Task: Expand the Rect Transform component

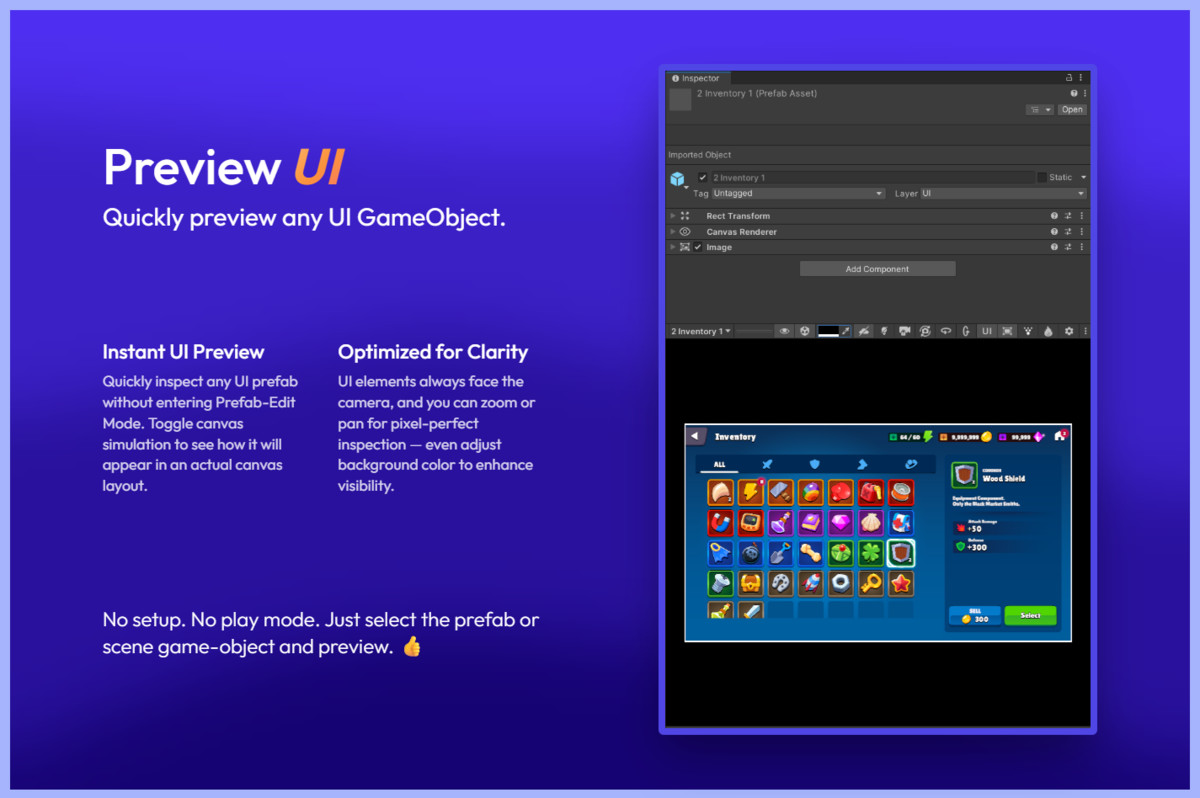Action: pos(672,216)
